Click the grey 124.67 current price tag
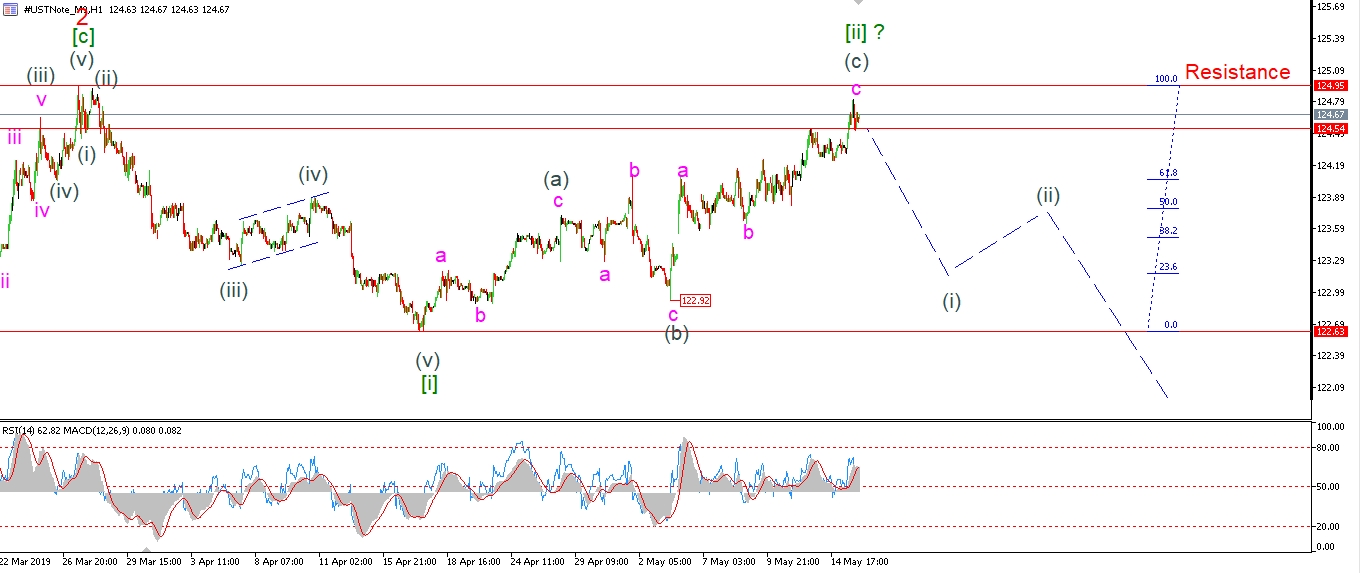Screen dimensions: 1361x573 (1331, 115)
